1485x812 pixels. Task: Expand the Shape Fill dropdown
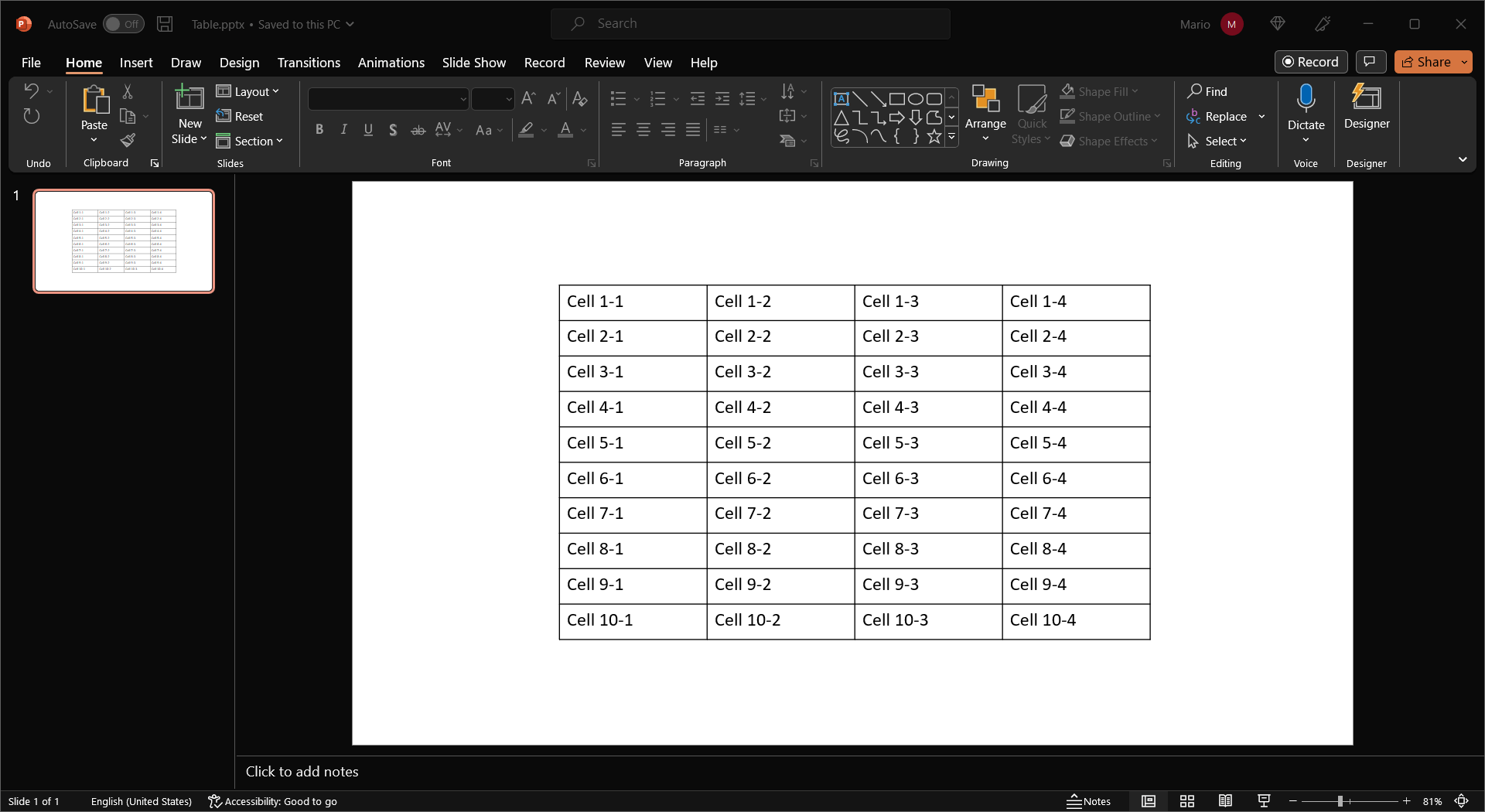[x=1135, y=90]
